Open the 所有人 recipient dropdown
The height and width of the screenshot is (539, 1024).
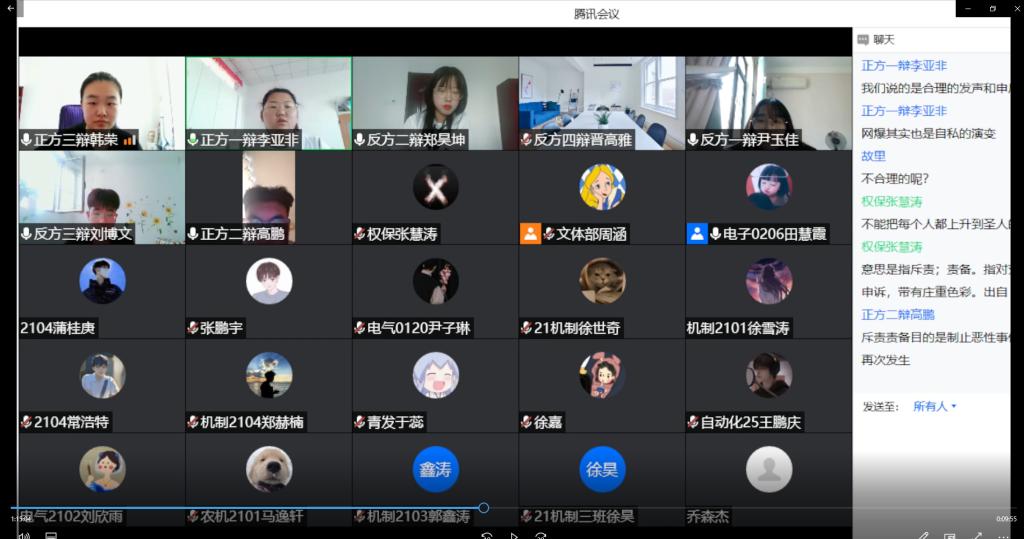pos(934,406)
